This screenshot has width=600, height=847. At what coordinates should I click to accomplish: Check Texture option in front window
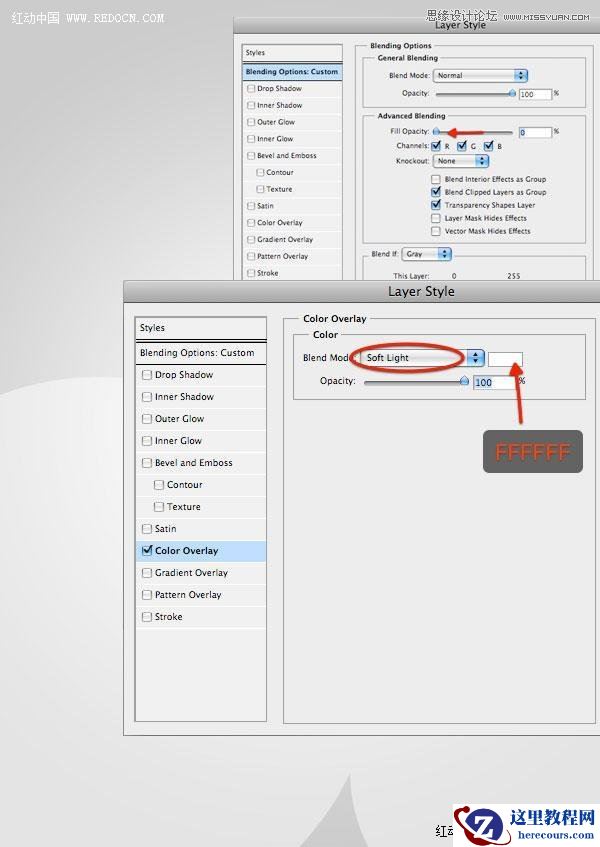(x=159, y=507)
